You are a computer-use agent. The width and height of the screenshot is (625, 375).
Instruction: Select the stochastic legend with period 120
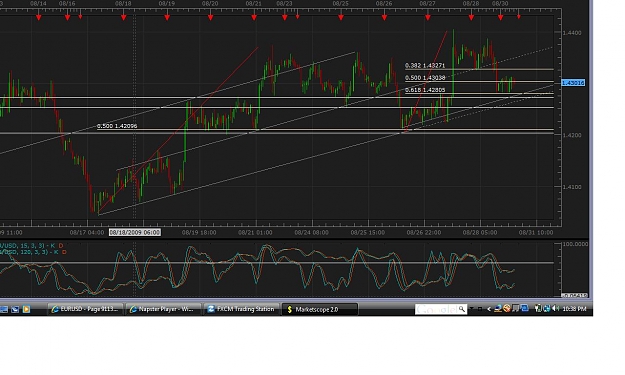coord(33,252)
